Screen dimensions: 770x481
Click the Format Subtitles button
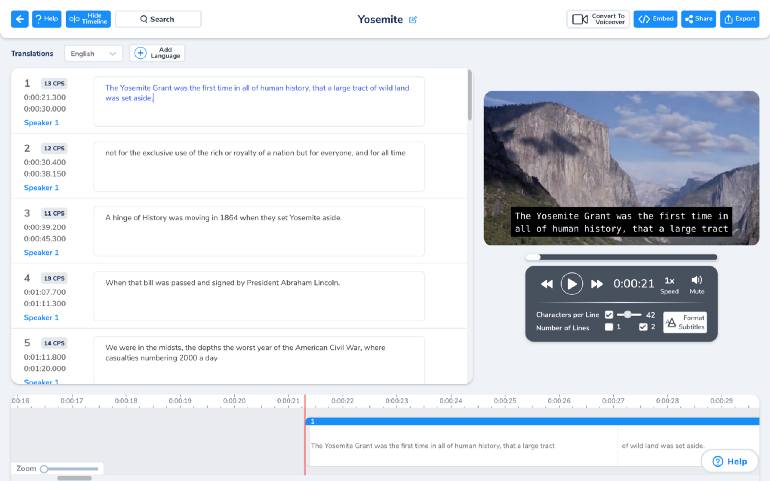[685, 322]
